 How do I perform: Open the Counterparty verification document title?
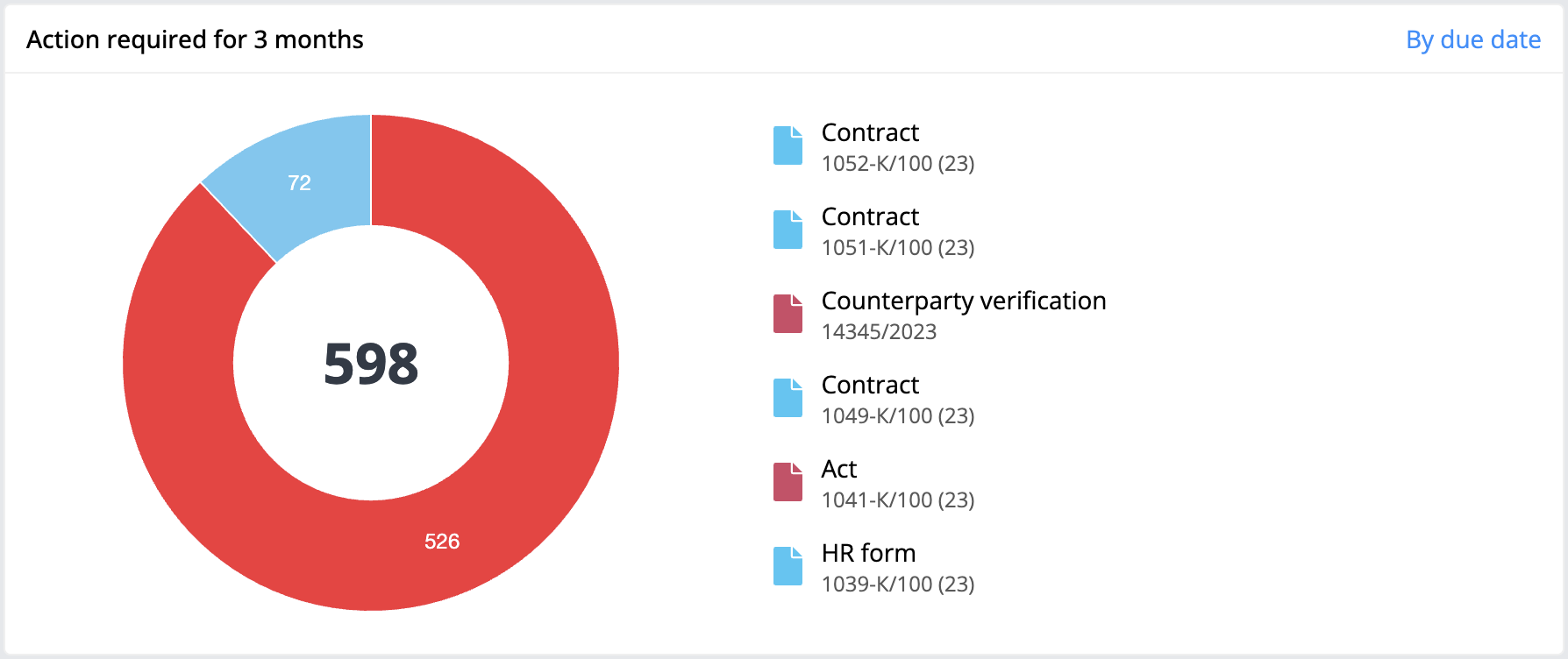click(x=964, y=301)
